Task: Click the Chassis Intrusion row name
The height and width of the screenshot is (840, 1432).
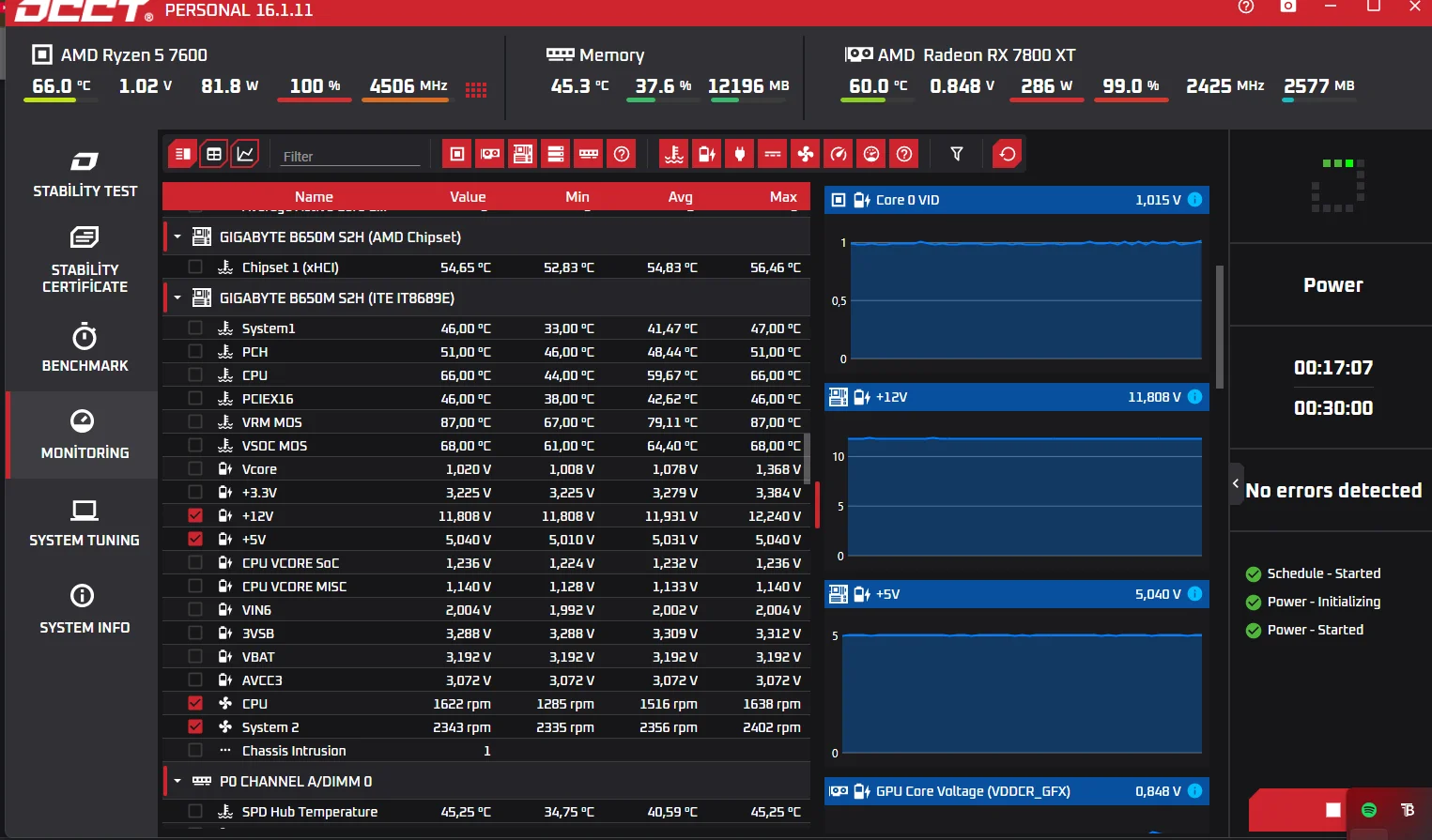Action: 294,750
